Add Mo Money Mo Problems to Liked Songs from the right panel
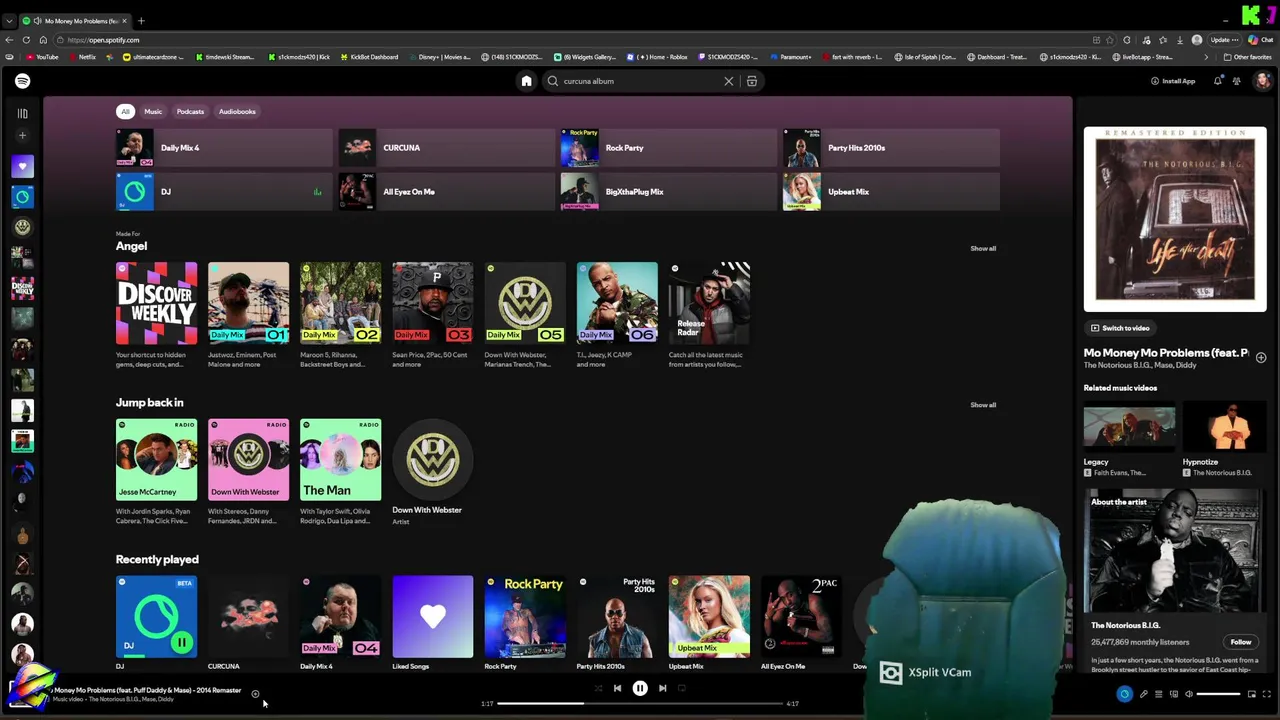 tap(1260, 357)
